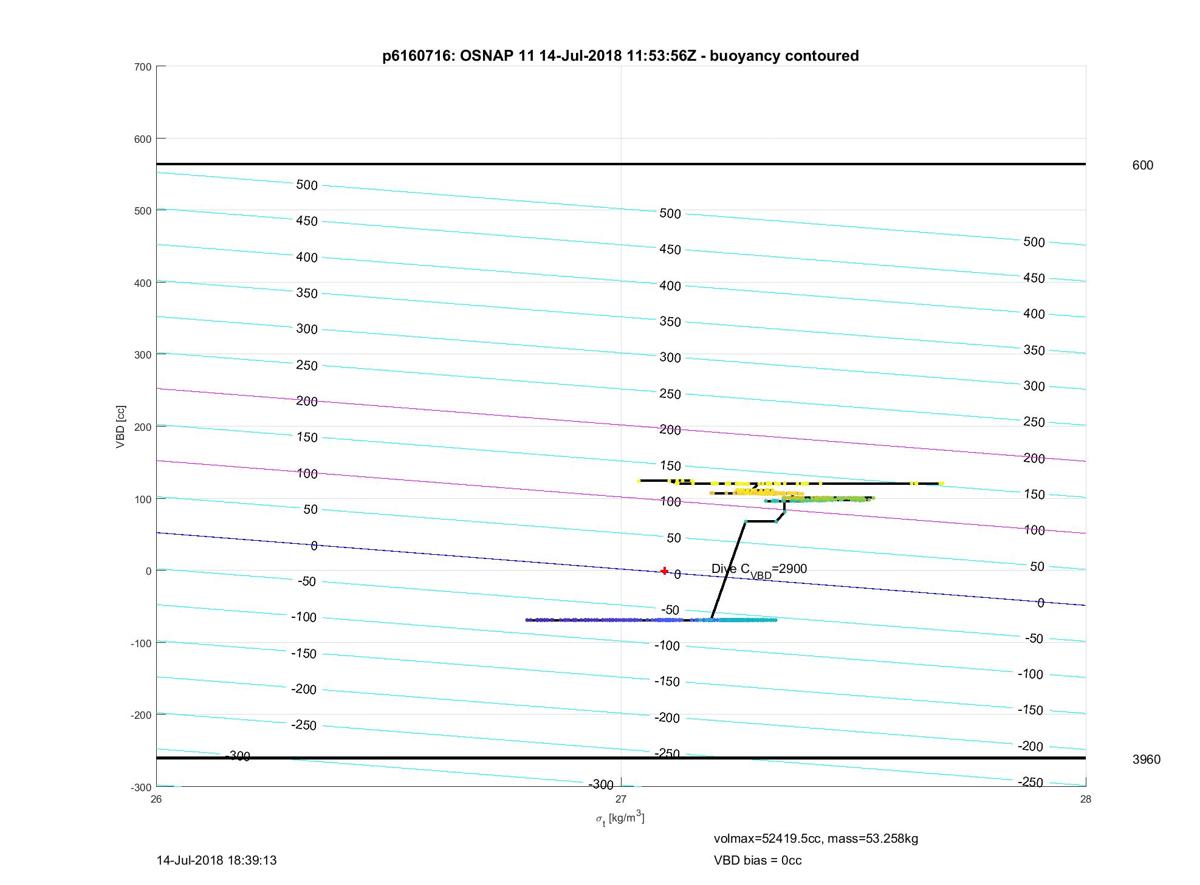1200x885 pixels.
Task: Click the '3960' label right of plot
Action: click(x=1146, y=759)
